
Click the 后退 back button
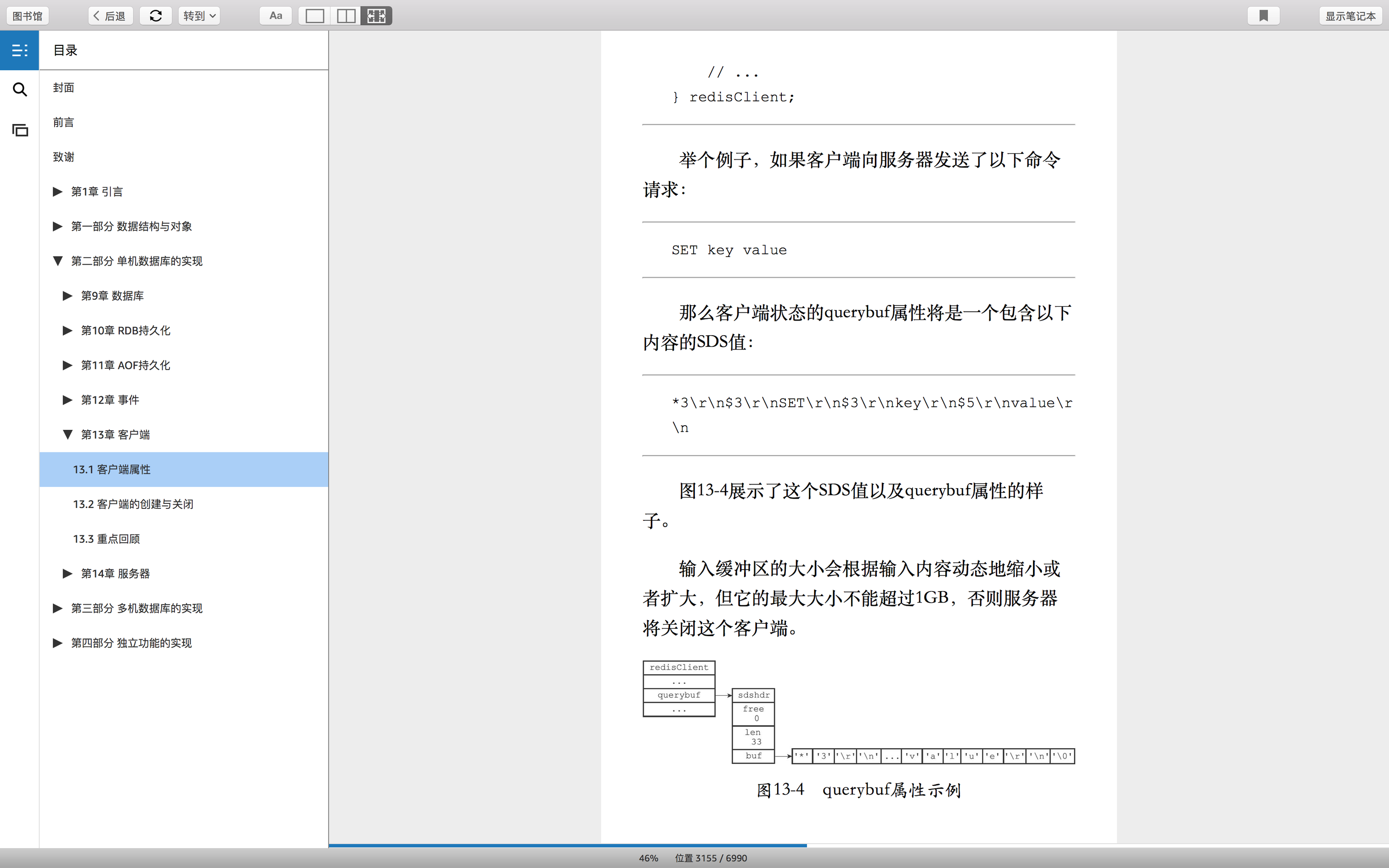click(110, 16)
